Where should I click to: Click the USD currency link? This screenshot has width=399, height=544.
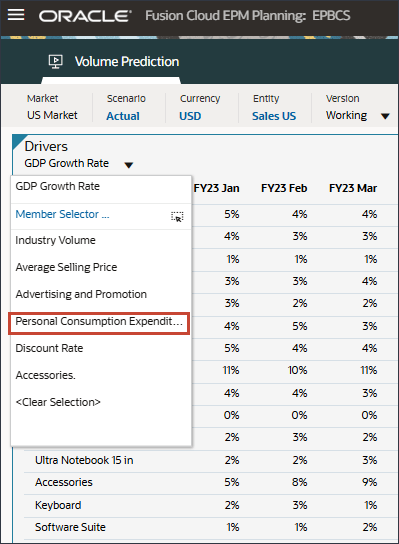coord(190,116)
